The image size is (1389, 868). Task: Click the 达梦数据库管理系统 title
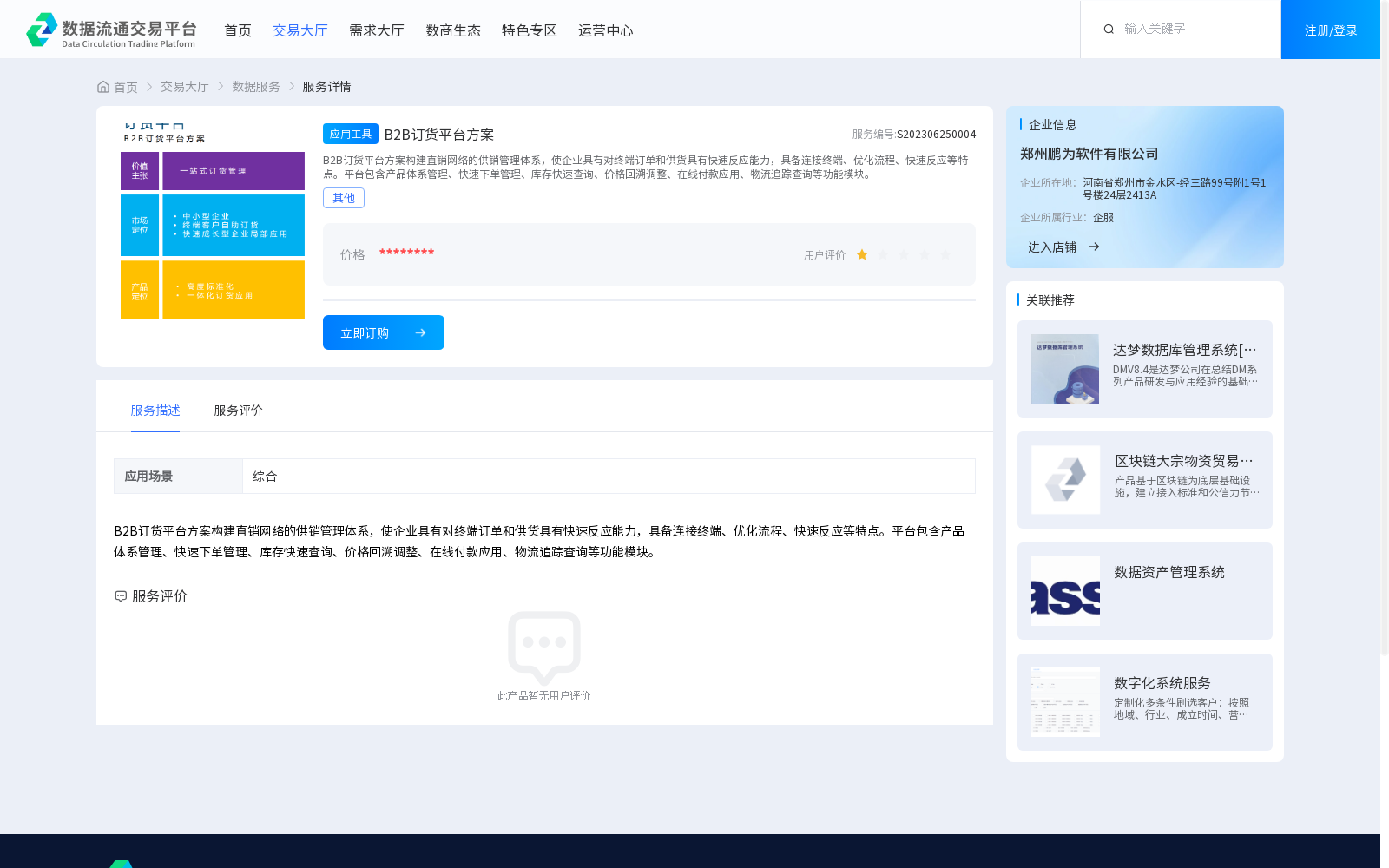point(1185,350)
